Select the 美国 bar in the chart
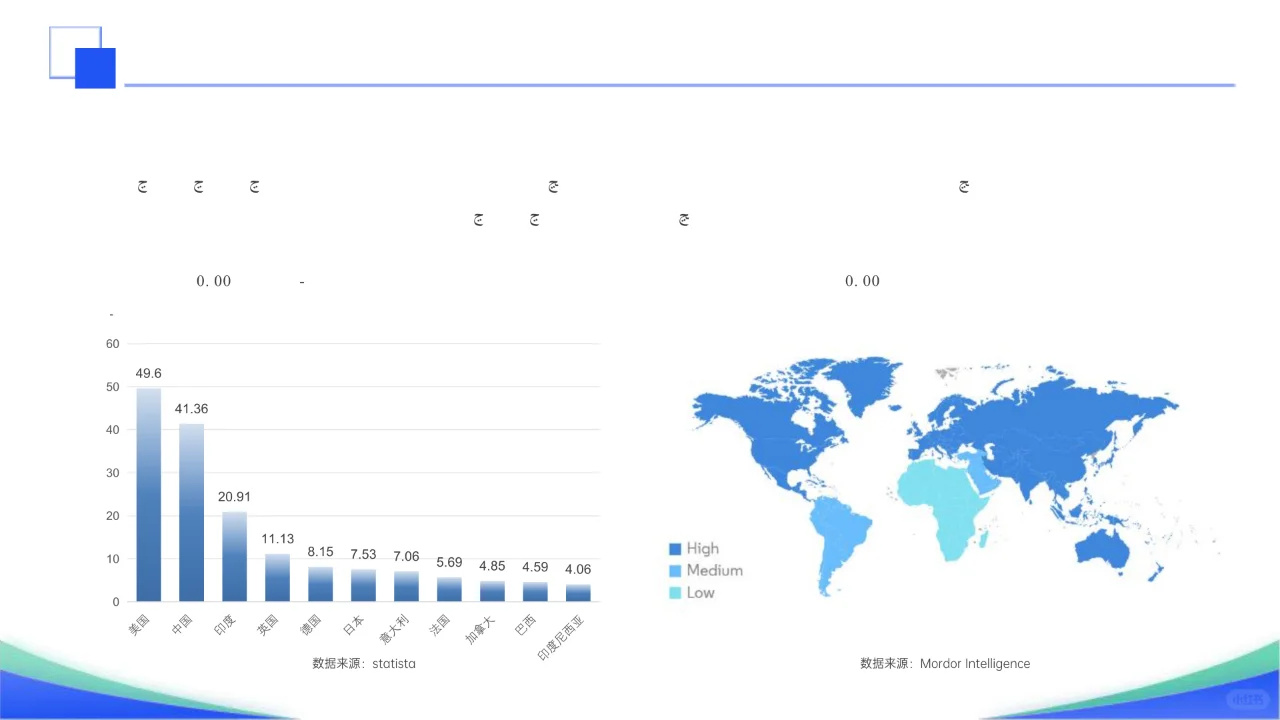This screenshot has height=720, width=1280. coord(149,495)
